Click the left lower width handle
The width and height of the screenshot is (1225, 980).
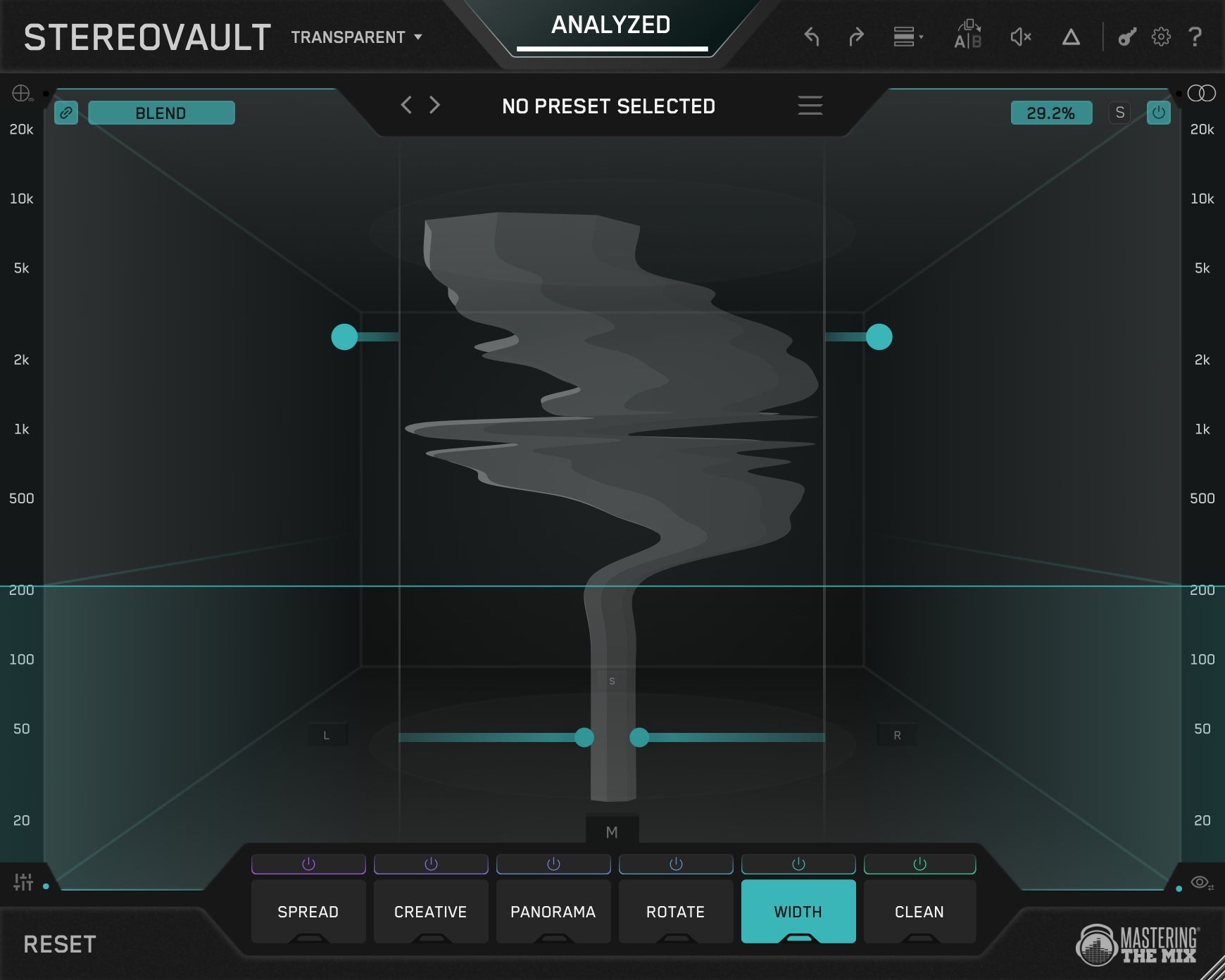(x=584, y=737)
